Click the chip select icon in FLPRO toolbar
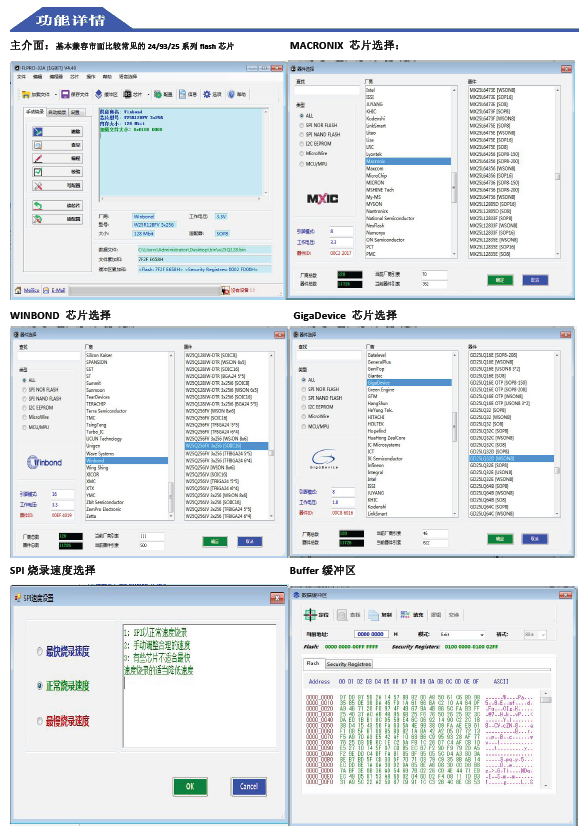588x834 pixels. pos(127,94)
